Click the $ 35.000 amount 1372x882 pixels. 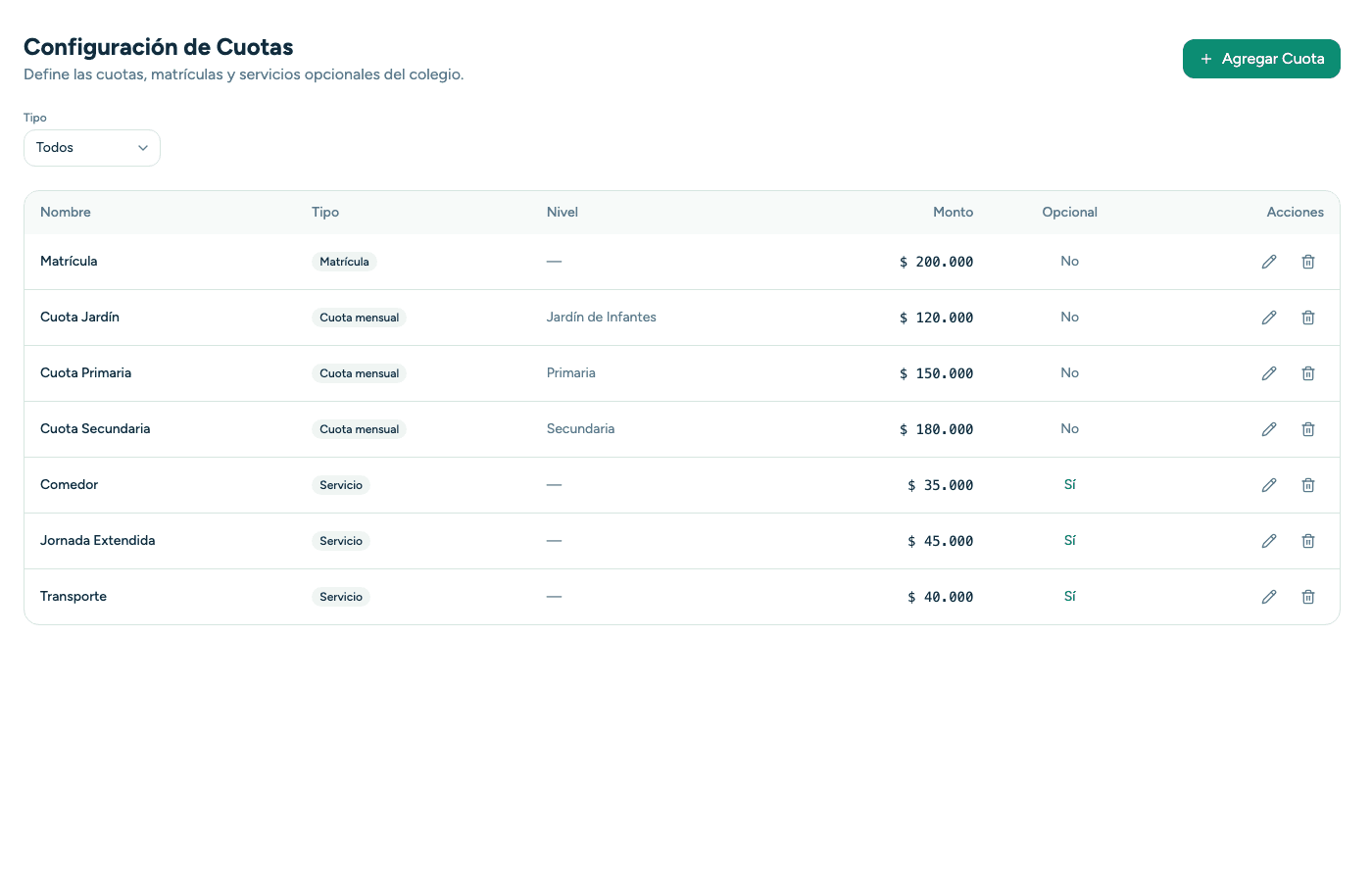click(x=940, y=485)
